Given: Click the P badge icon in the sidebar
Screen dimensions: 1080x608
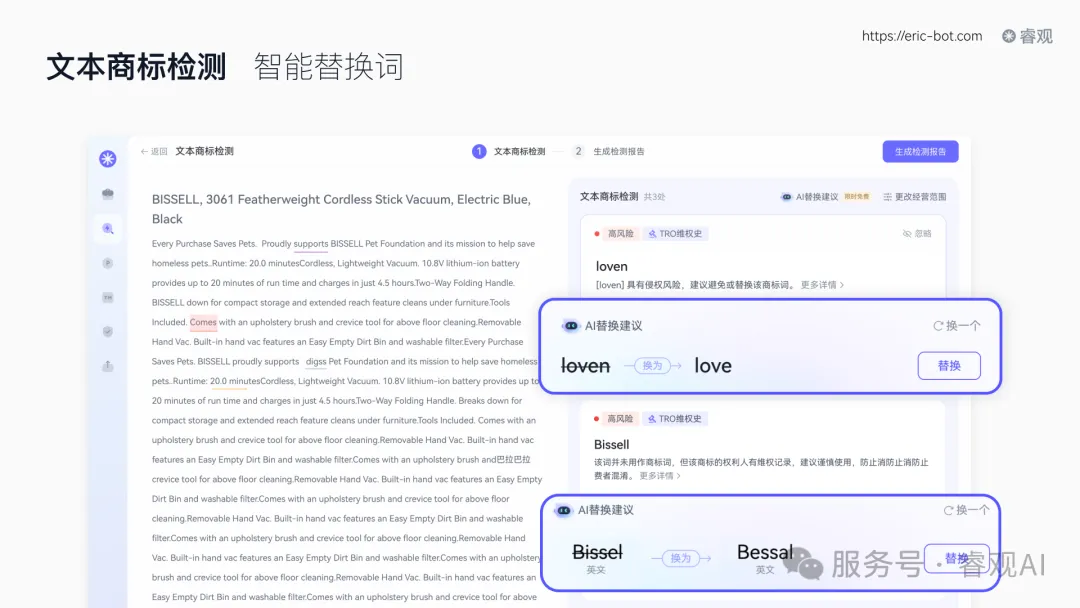Looking at the screenshot, I should pos(108,263).
